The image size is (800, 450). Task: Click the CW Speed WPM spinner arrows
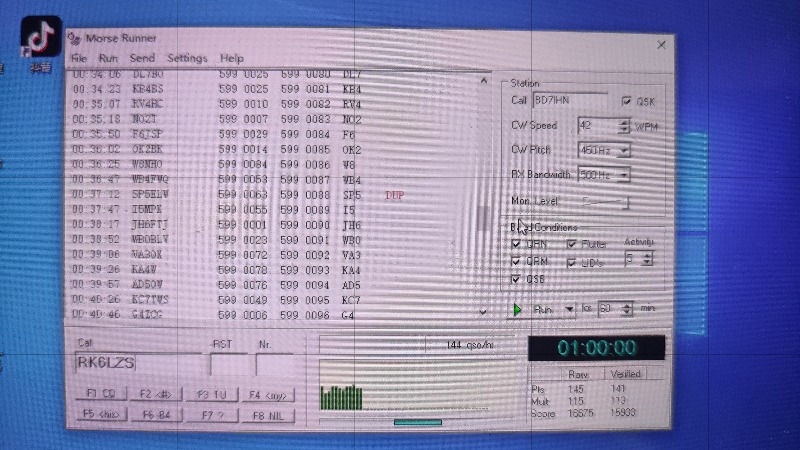click(x=623, y=126)
